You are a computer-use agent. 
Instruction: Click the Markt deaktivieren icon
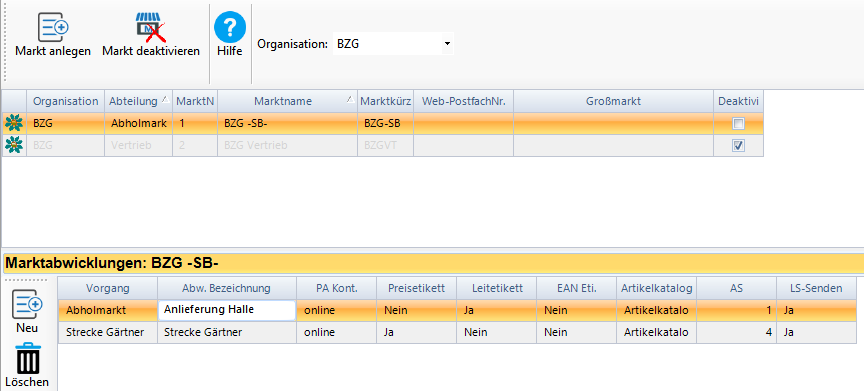150,27
